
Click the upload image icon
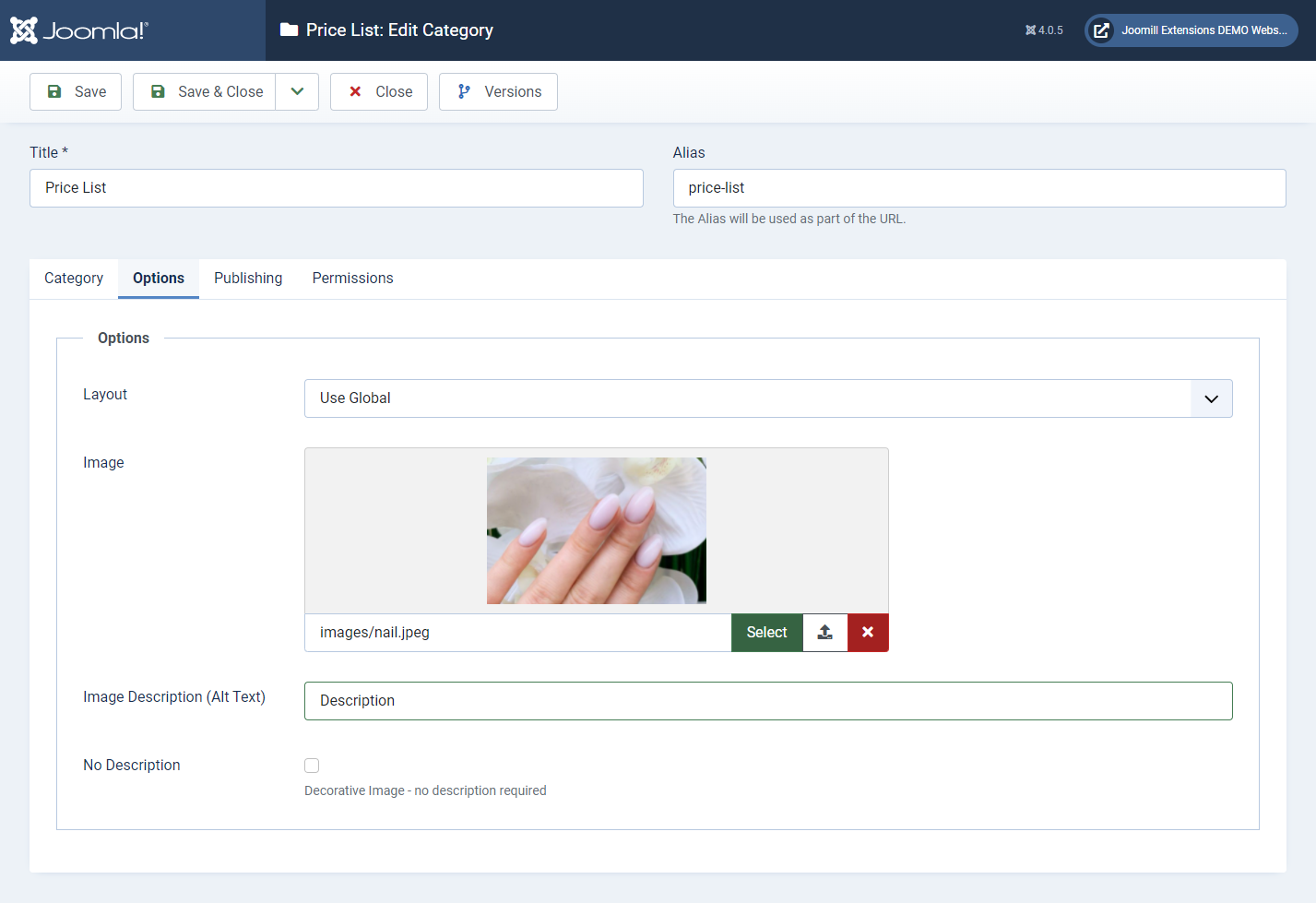825,633
